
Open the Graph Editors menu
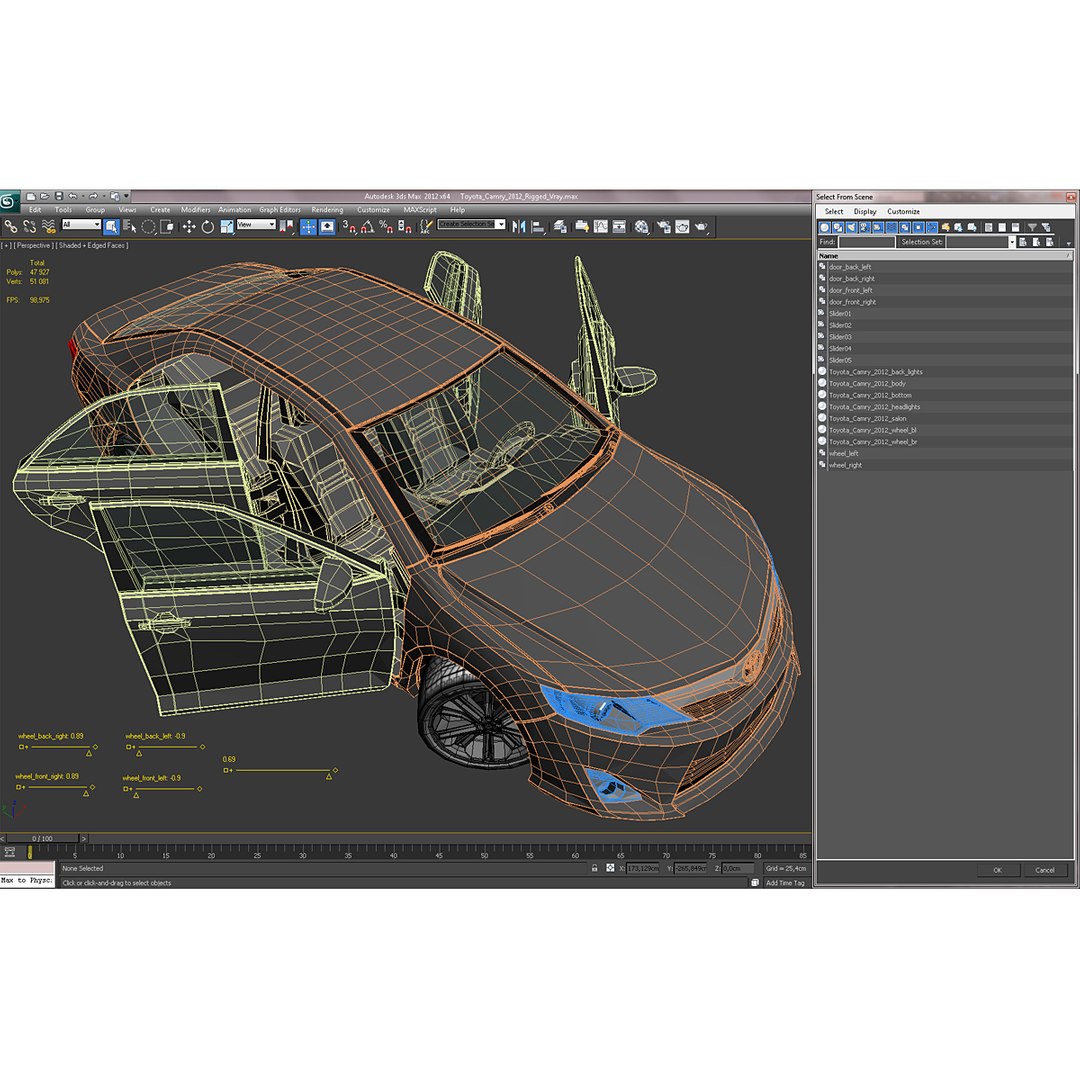click(280, 210)
